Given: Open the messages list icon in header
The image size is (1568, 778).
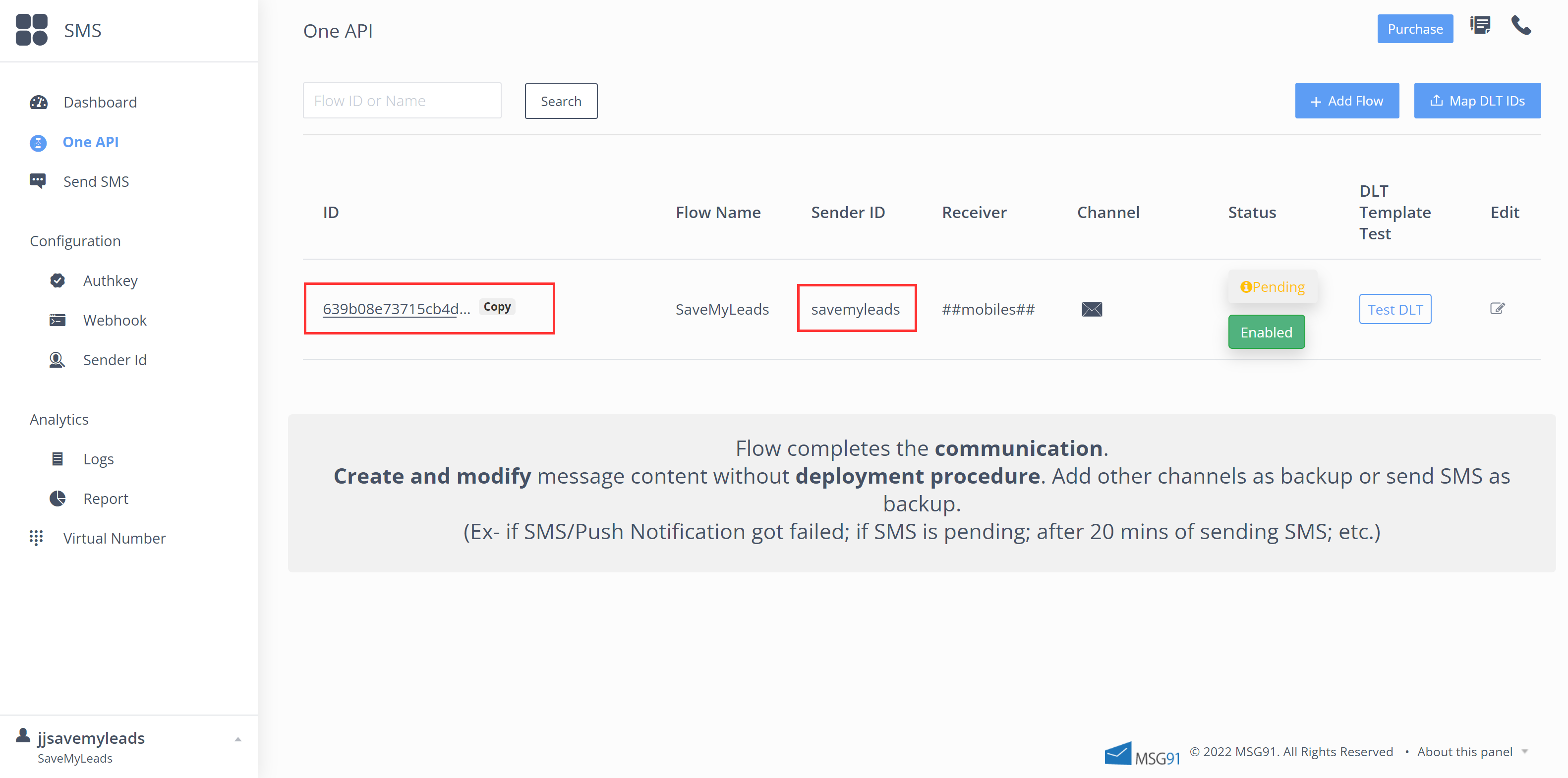Looking at the screenshot, I should (x=1480, y=26).
